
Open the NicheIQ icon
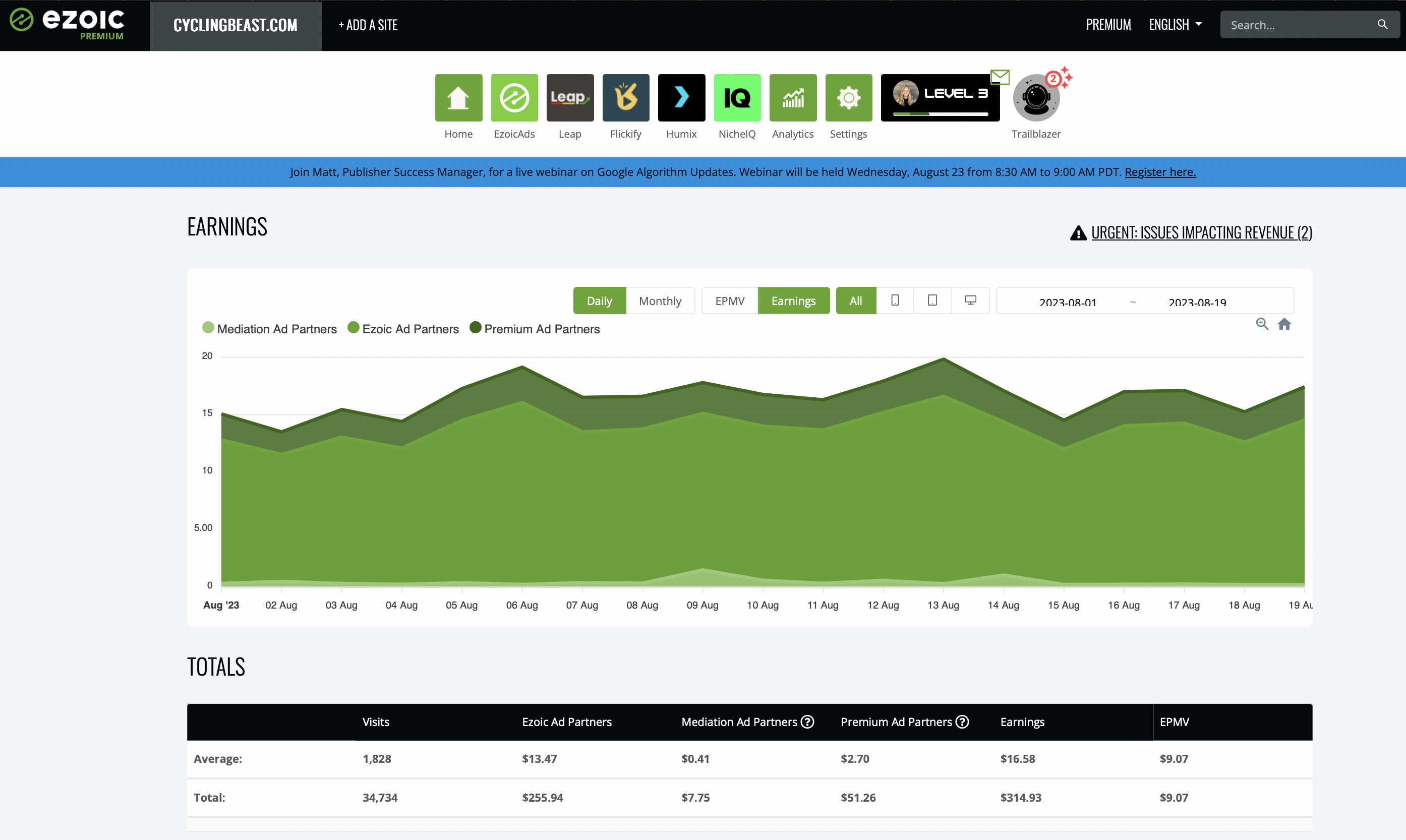(737, 97)
